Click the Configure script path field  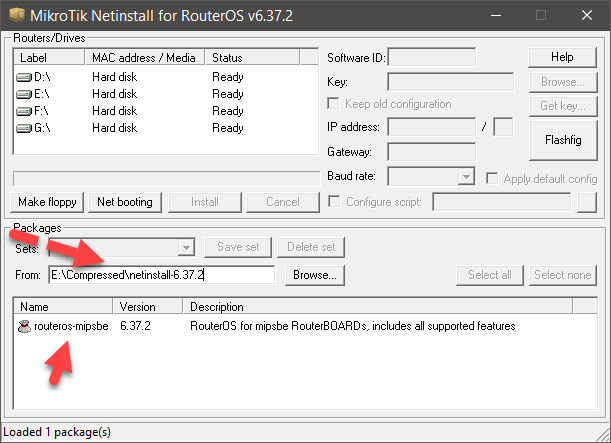pyautogui.click(x=502, y=202)
